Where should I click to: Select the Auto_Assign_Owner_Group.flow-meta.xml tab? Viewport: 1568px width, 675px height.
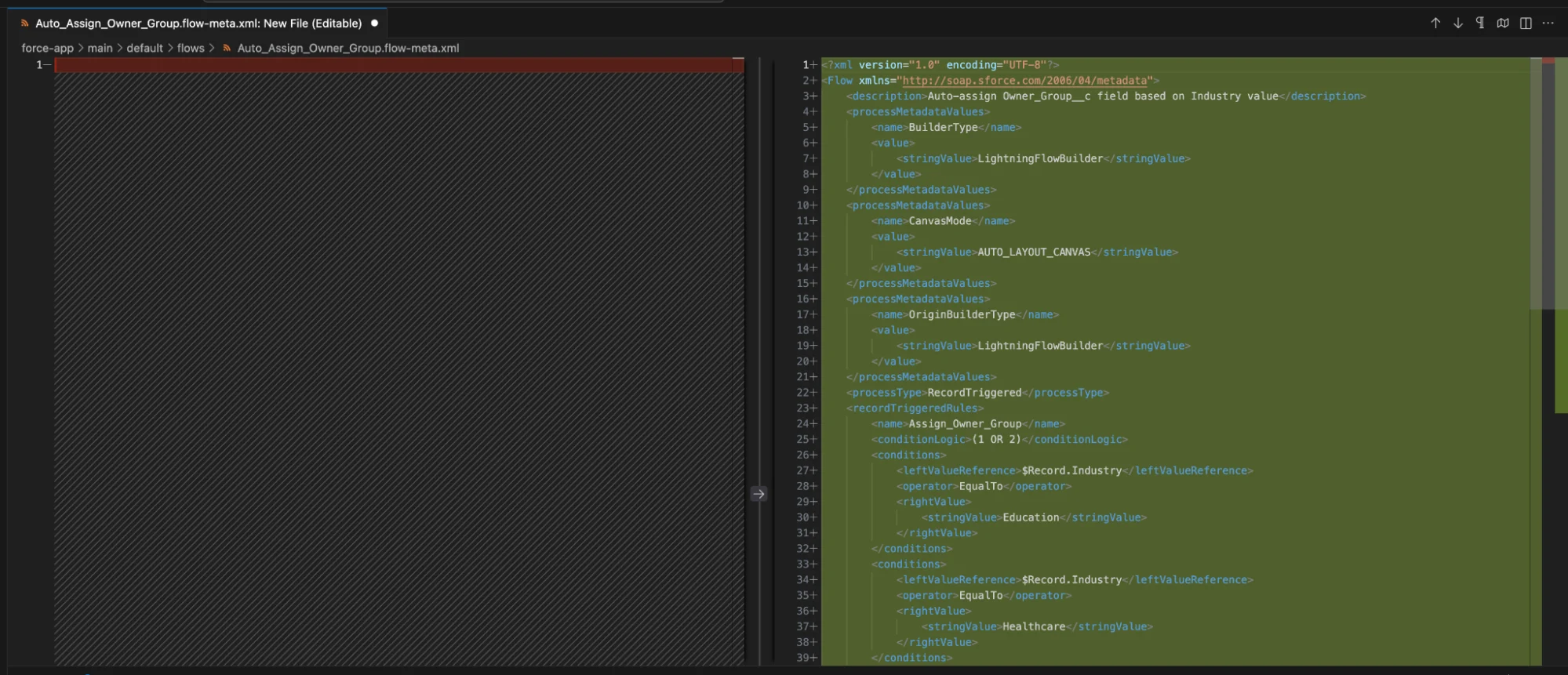pos(198,24)
